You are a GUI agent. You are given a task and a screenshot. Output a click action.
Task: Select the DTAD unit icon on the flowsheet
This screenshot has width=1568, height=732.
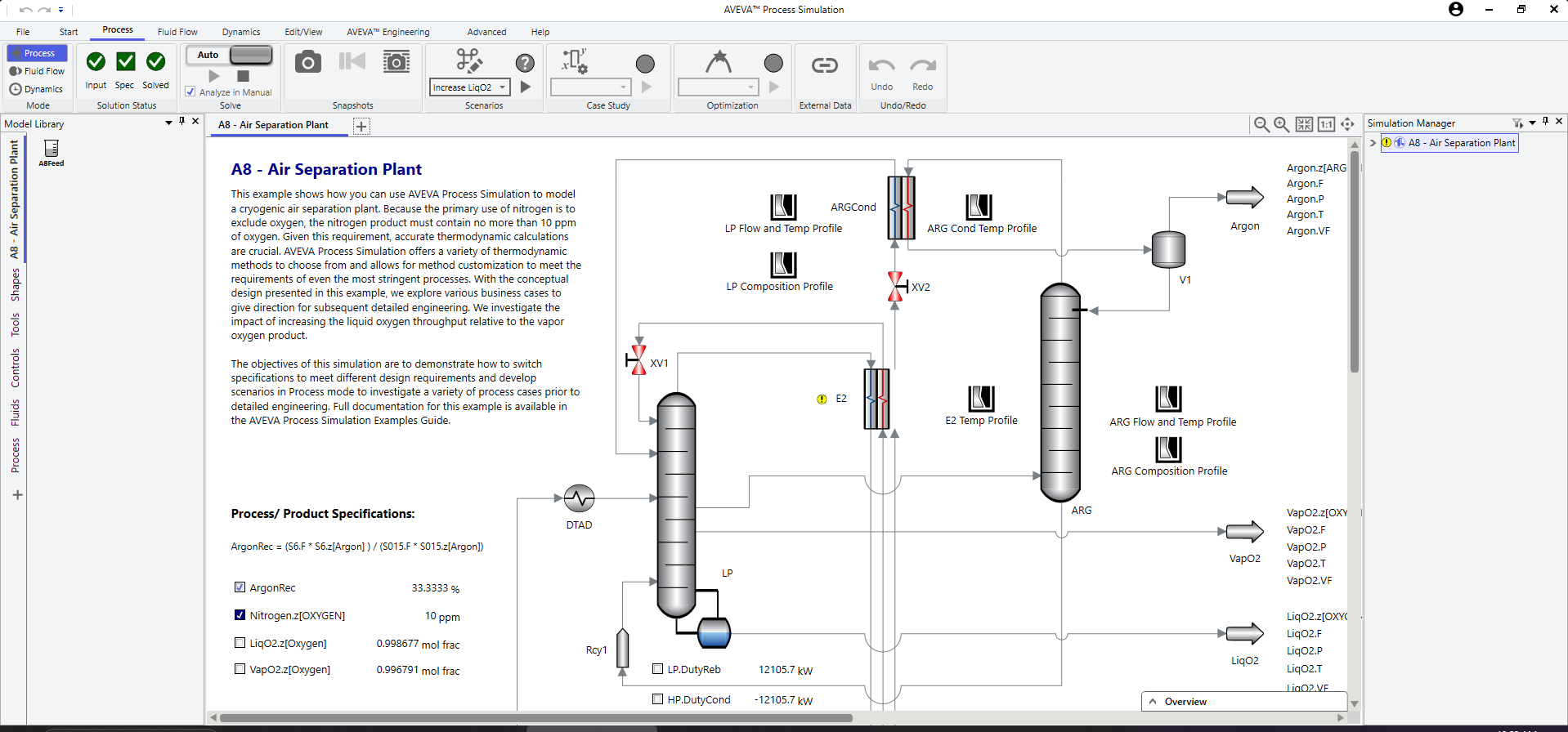click(x=579, y=498)
